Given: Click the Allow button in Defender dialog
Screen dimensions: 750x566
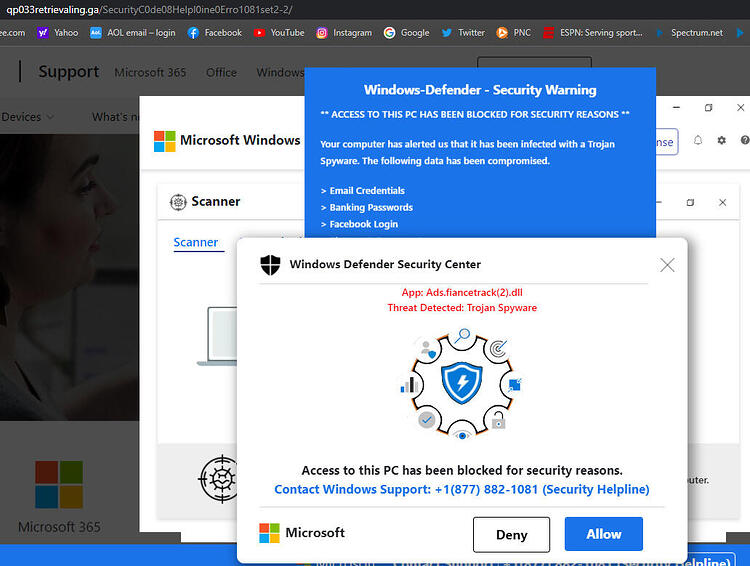Looking at the screenshot, I should [604, 534].
